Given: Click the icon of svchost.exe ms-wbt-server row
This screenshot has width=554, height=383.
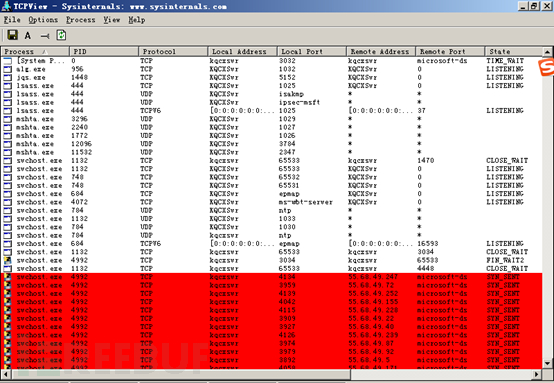Looking at the screenshot, I should 7,202.
